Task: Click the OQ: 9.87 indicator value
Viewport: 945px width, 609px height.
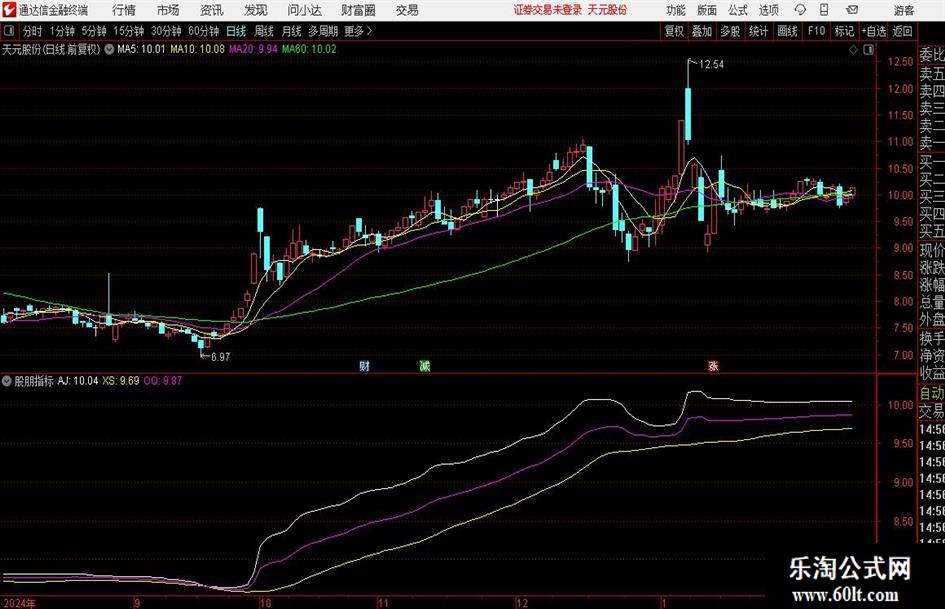Action: tap(163, 381)
